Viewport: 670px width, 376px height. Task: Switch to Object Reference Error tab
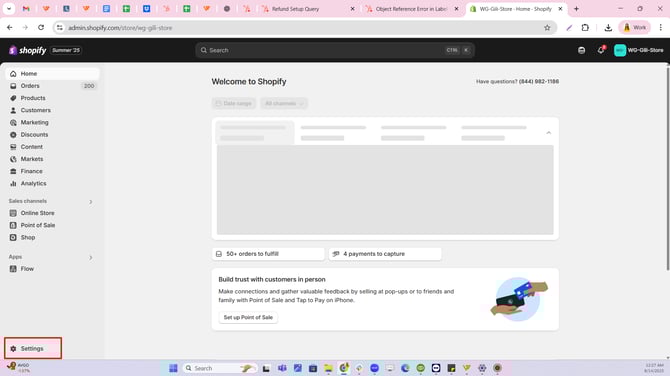pos(412,9)
